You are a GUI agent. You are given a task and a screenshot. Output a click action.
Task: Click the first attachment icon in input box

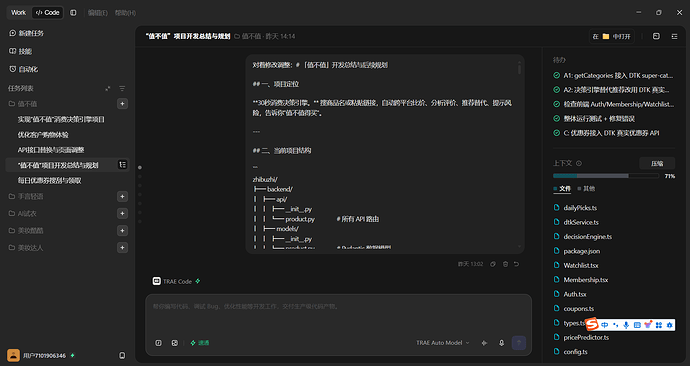pyautogui.click(x=158, y=343)
